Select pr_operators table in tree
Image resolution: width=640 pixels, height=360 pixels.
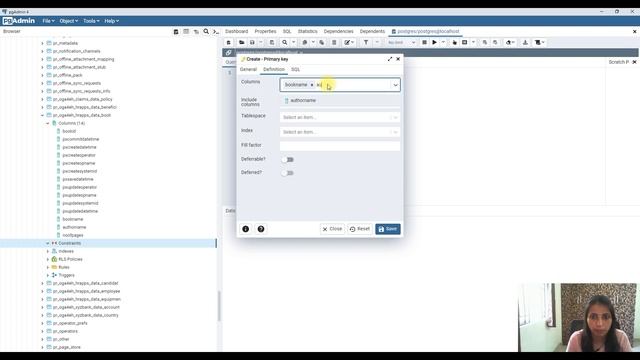[65, 331]
